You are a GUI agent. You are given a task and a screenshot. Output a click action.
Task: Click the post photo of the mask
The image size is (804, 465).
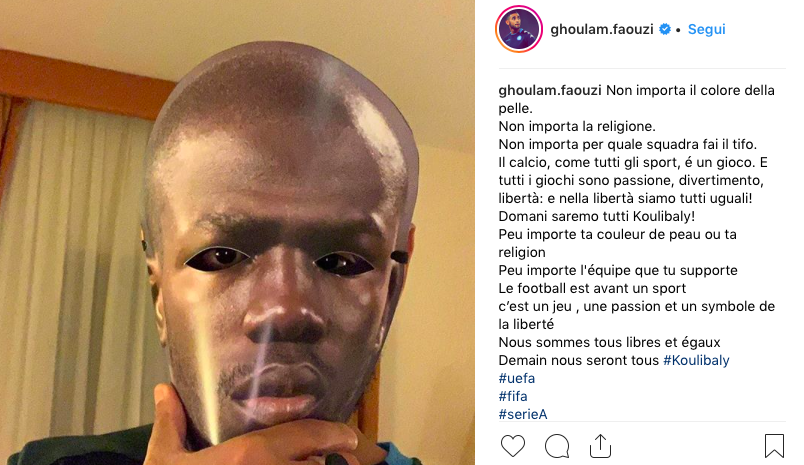[x=237, y=232]
